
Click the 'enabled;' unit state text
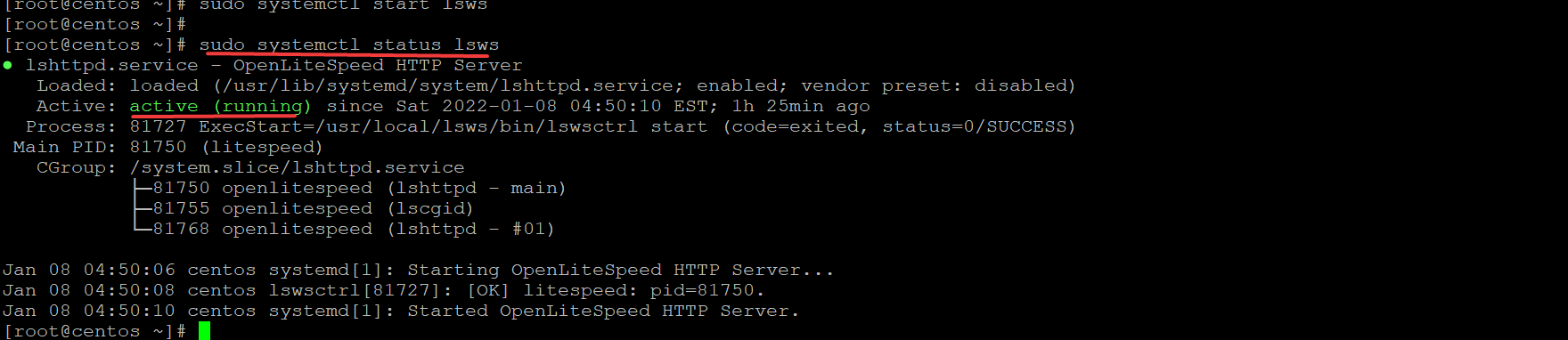click(x=742, y=85)
